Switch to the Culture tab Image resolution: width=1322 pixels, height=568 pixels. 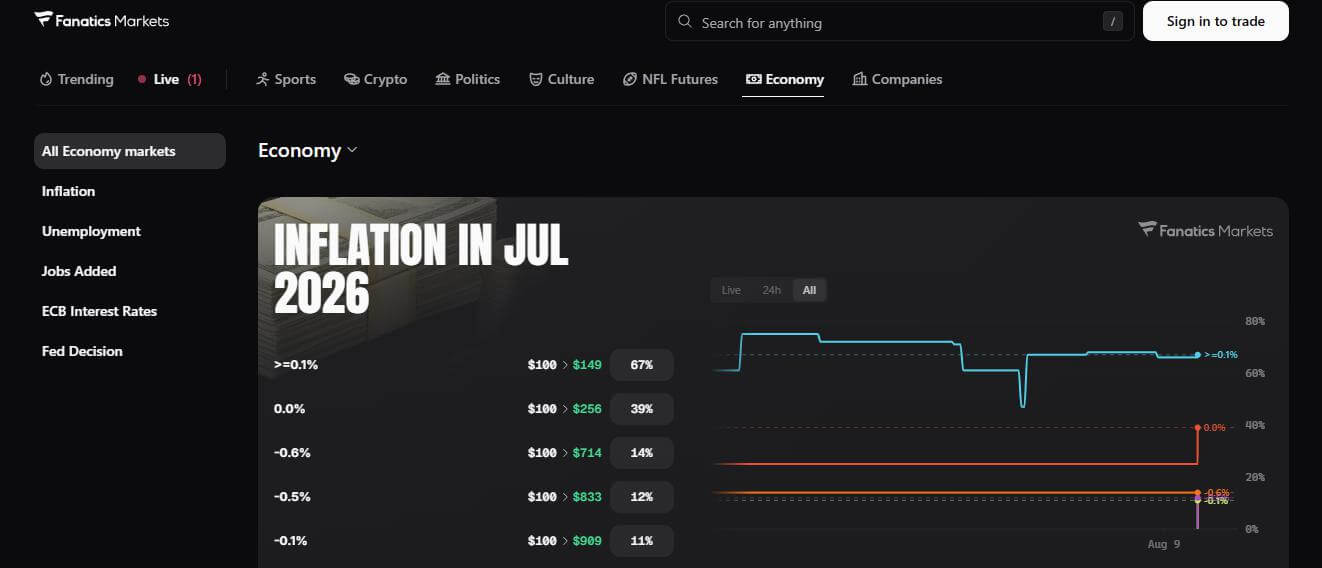point(561,79)
